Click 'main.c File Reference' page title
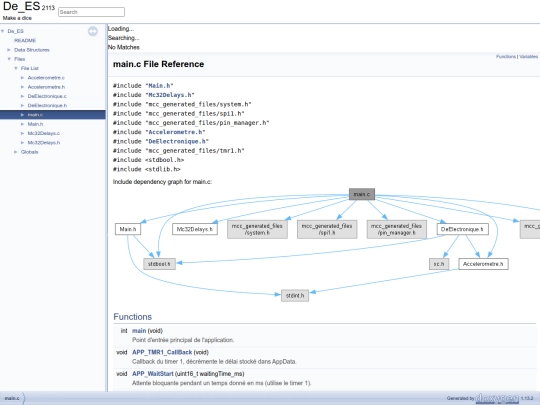Viewport: 540px width, 405px height. 158,64
